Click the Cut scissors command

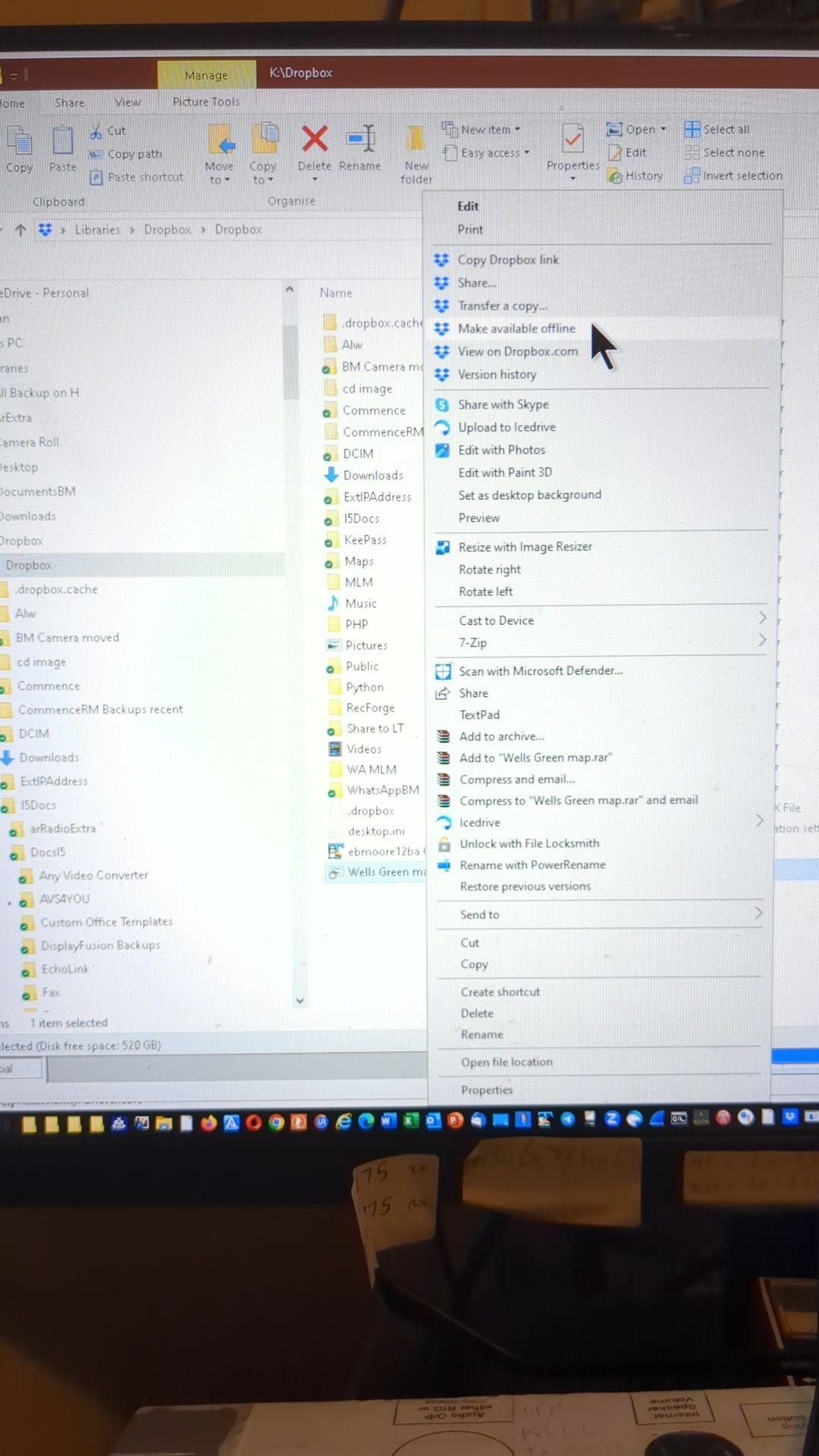(108, 131)
